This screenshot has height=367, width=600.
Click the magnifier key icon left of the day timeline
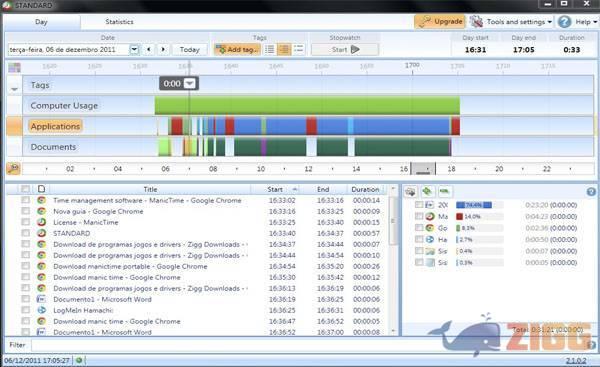point(13,168)
